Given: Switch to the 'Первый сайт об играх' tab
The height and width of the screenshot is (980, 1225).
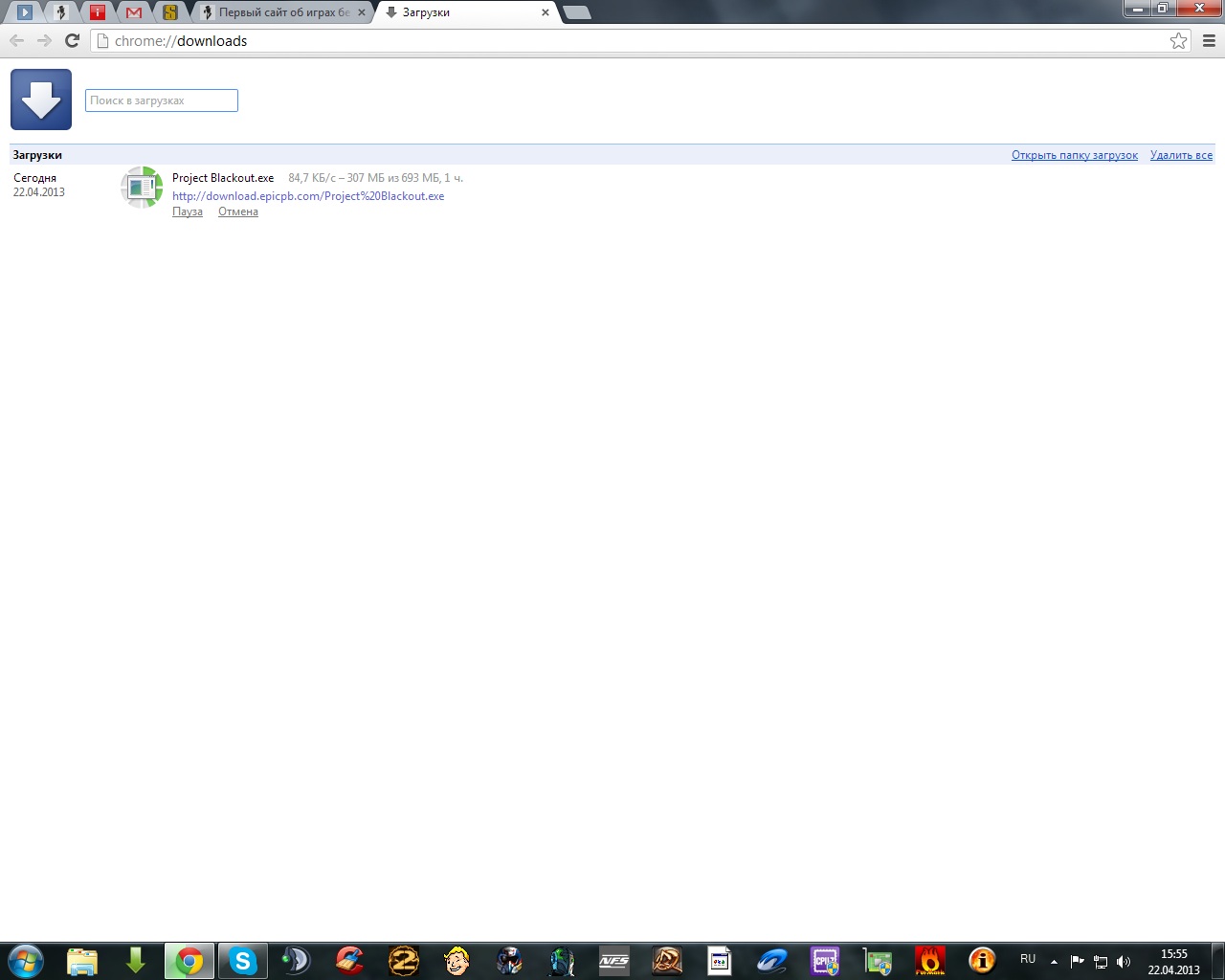Looking at the screenshot, I should point(282,12).
